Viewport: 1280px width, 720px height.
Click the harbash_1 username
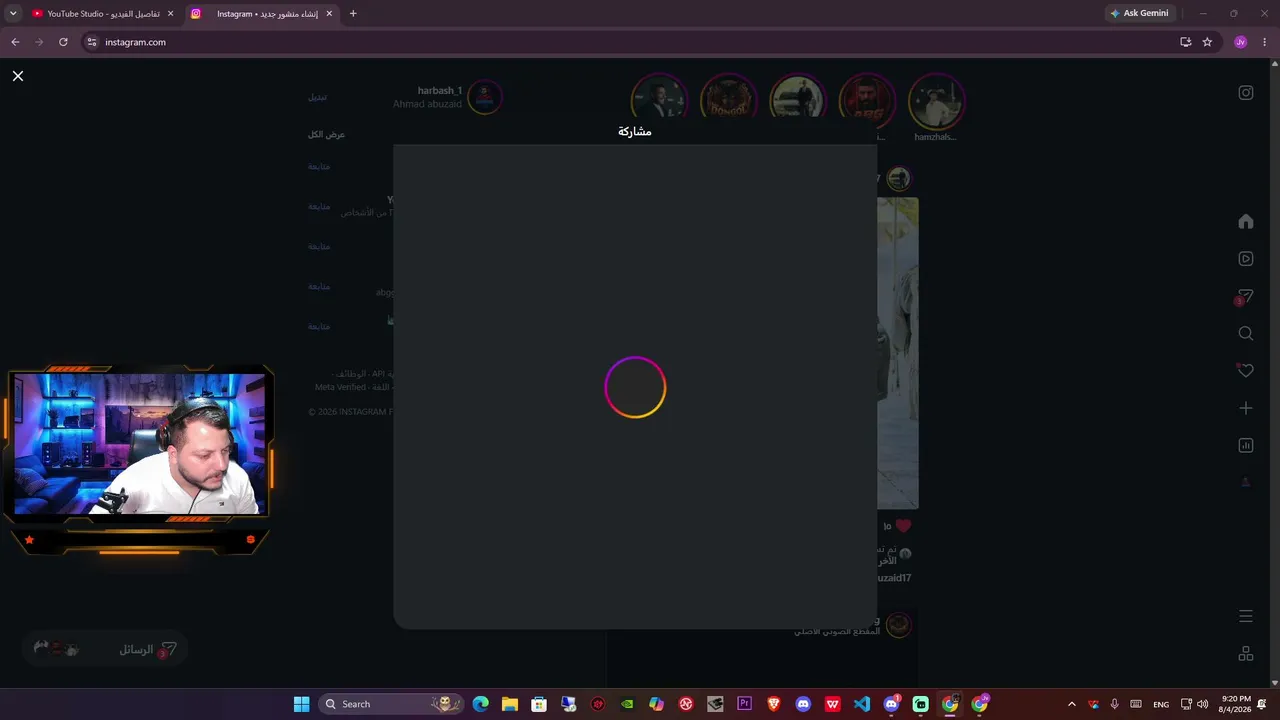click(440, 91)
